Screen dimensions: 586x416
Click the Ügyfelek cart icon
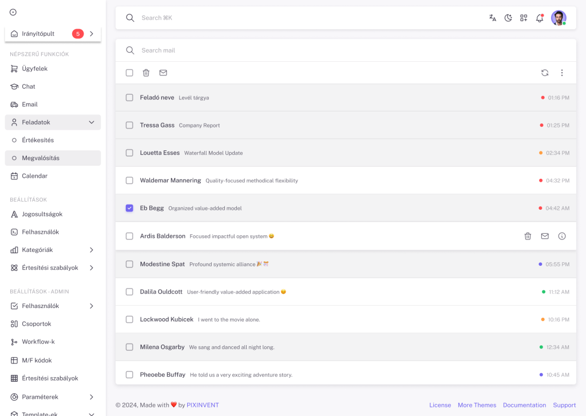[14, 68]
